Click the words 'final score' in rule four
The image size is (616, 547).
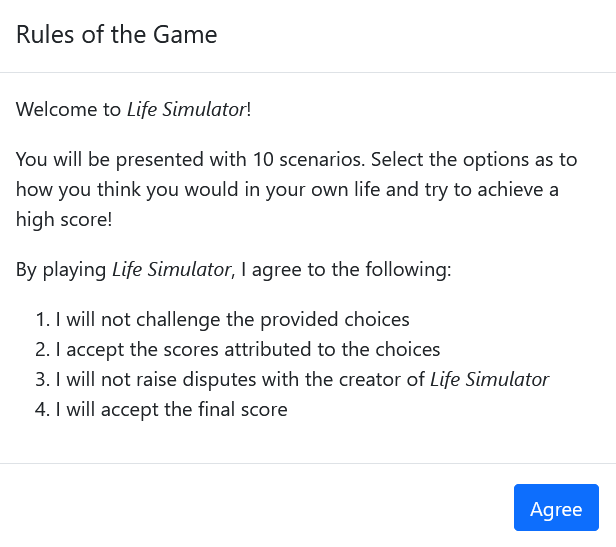(x=242, y=409)
